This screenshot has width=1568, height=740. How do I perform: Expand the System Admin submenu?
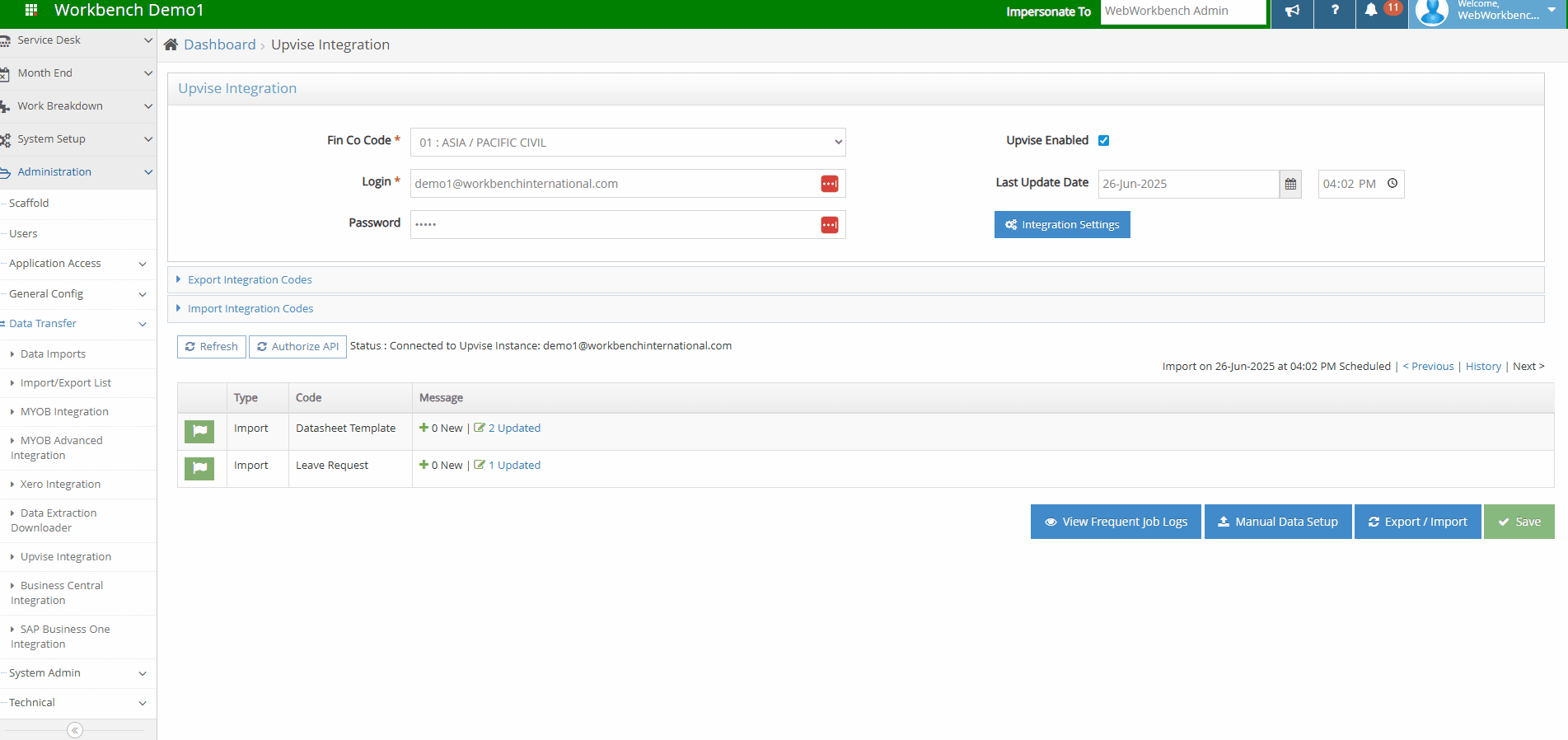pos(143,673)
